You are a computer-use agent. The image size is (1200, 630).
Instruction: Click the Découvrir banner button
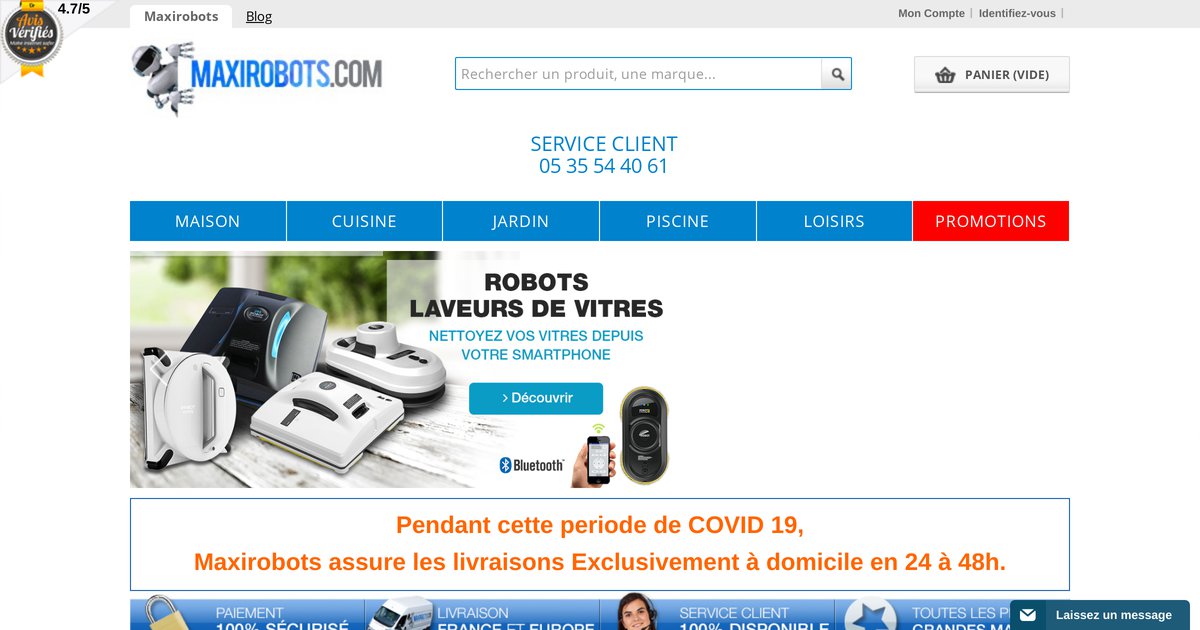coord(536,398)
